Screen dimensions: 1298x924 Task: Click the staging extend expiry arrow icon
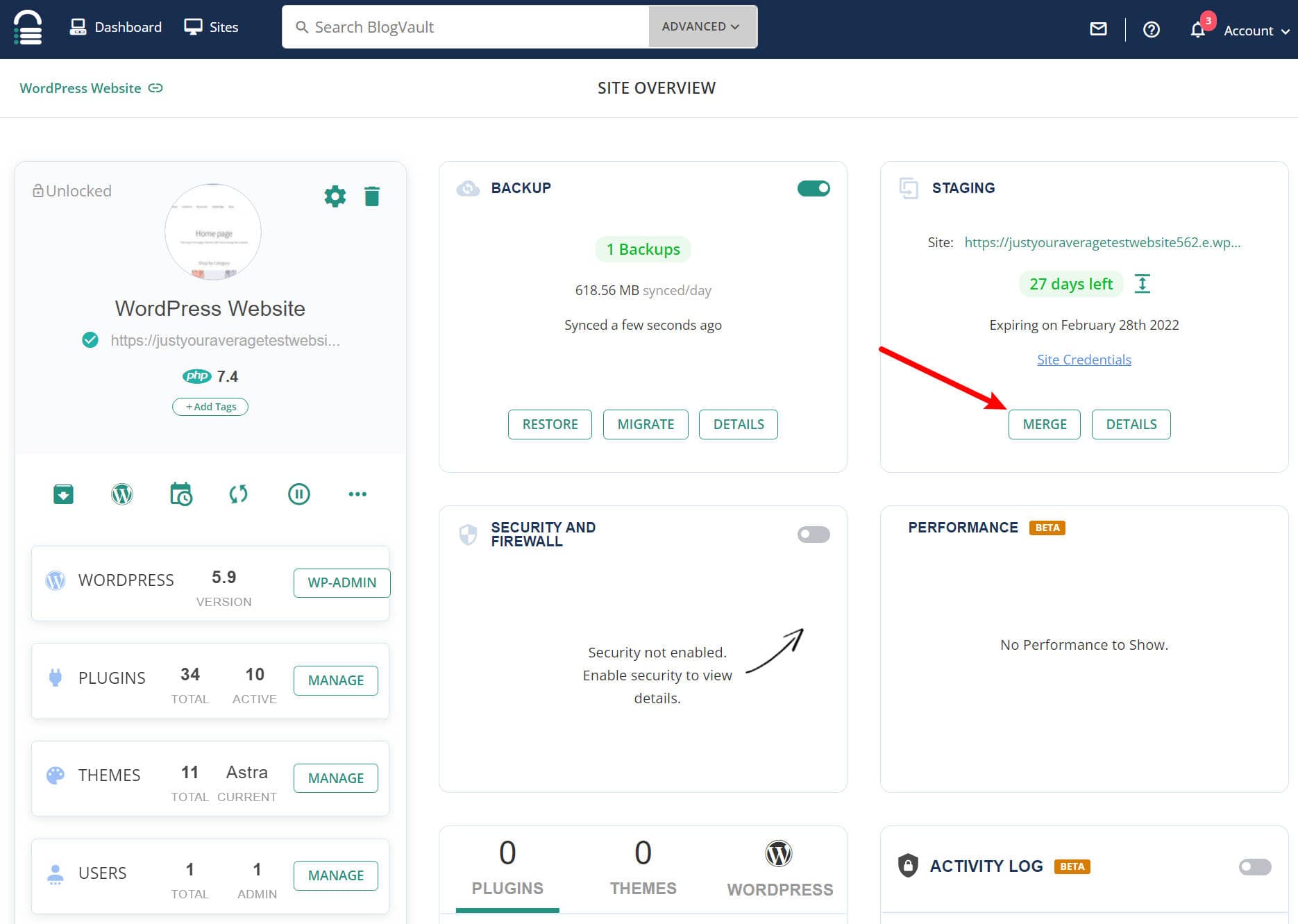tap(1143, 283)
